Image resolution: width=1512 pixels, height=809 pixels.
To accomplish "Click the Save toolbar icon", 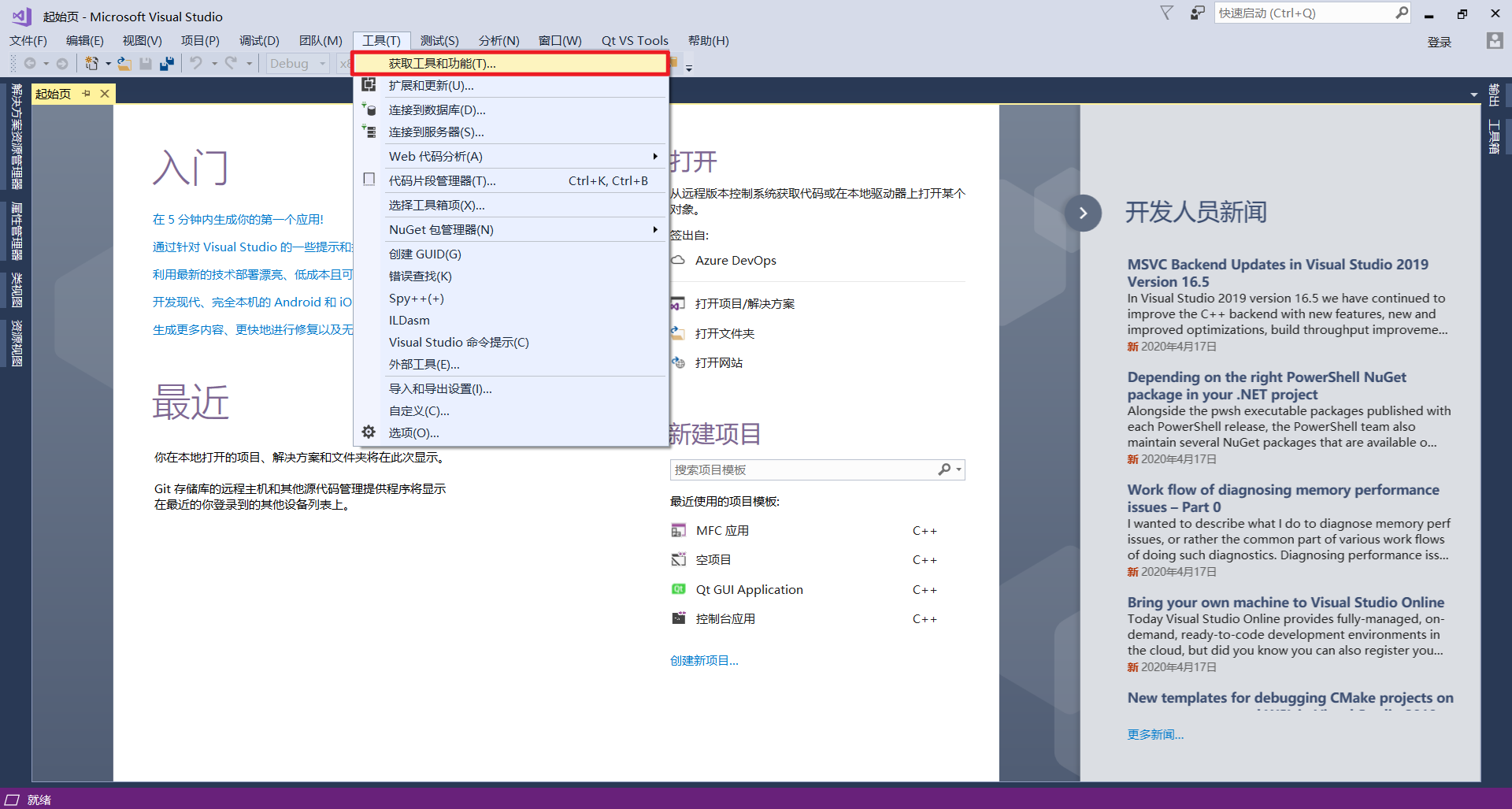I will (x=146, y=63).
